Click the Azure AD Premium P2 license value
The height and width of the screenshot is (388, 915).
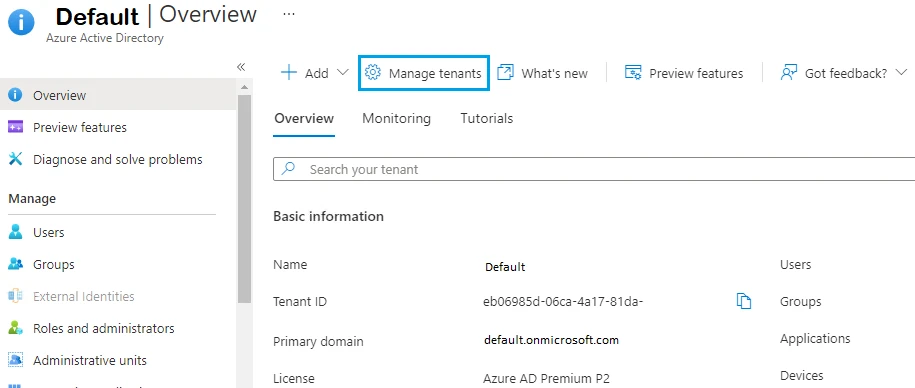(x=546, y=378)
